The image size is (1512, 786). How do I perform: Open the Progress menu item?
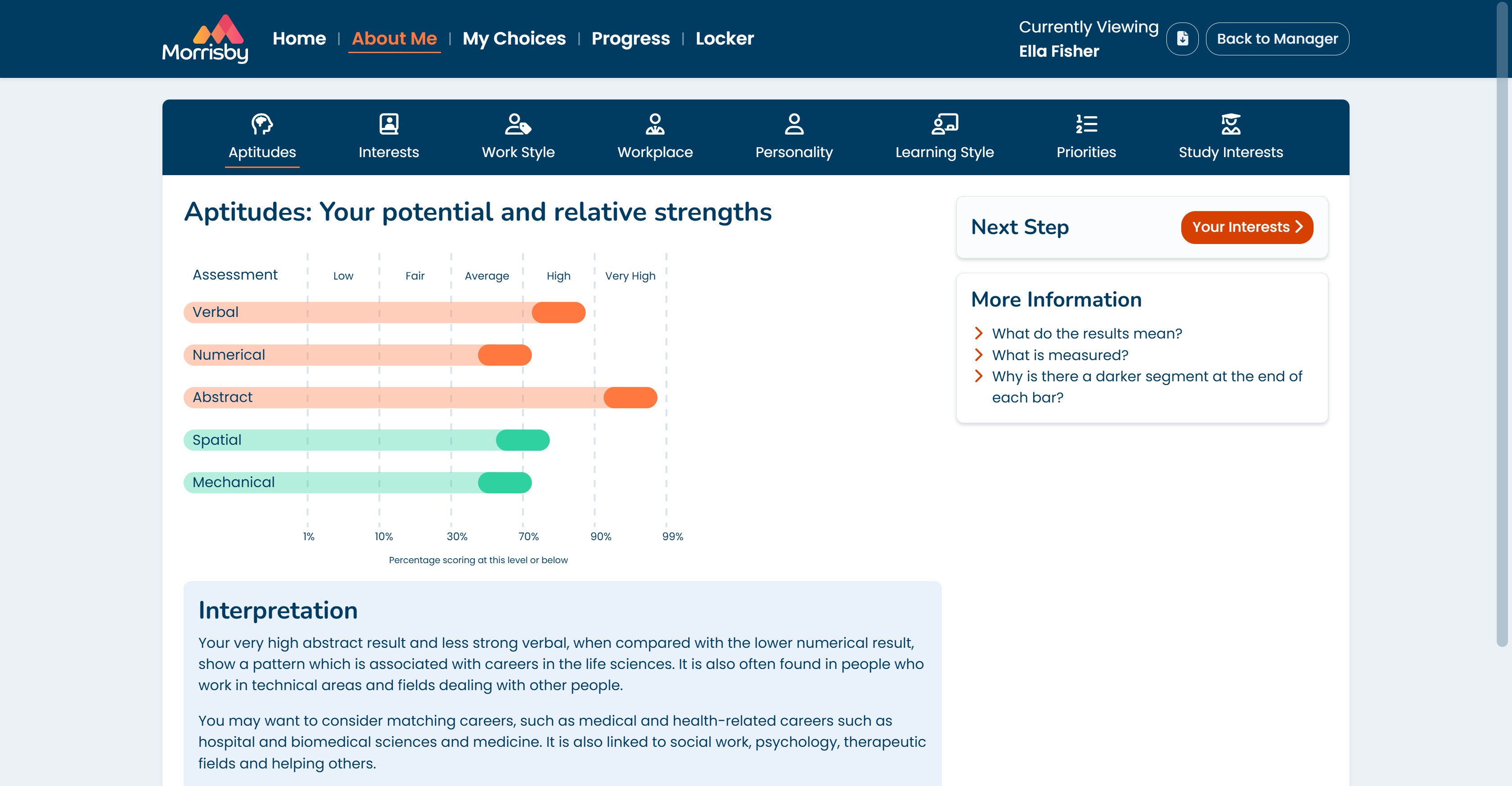coord(630,39)
